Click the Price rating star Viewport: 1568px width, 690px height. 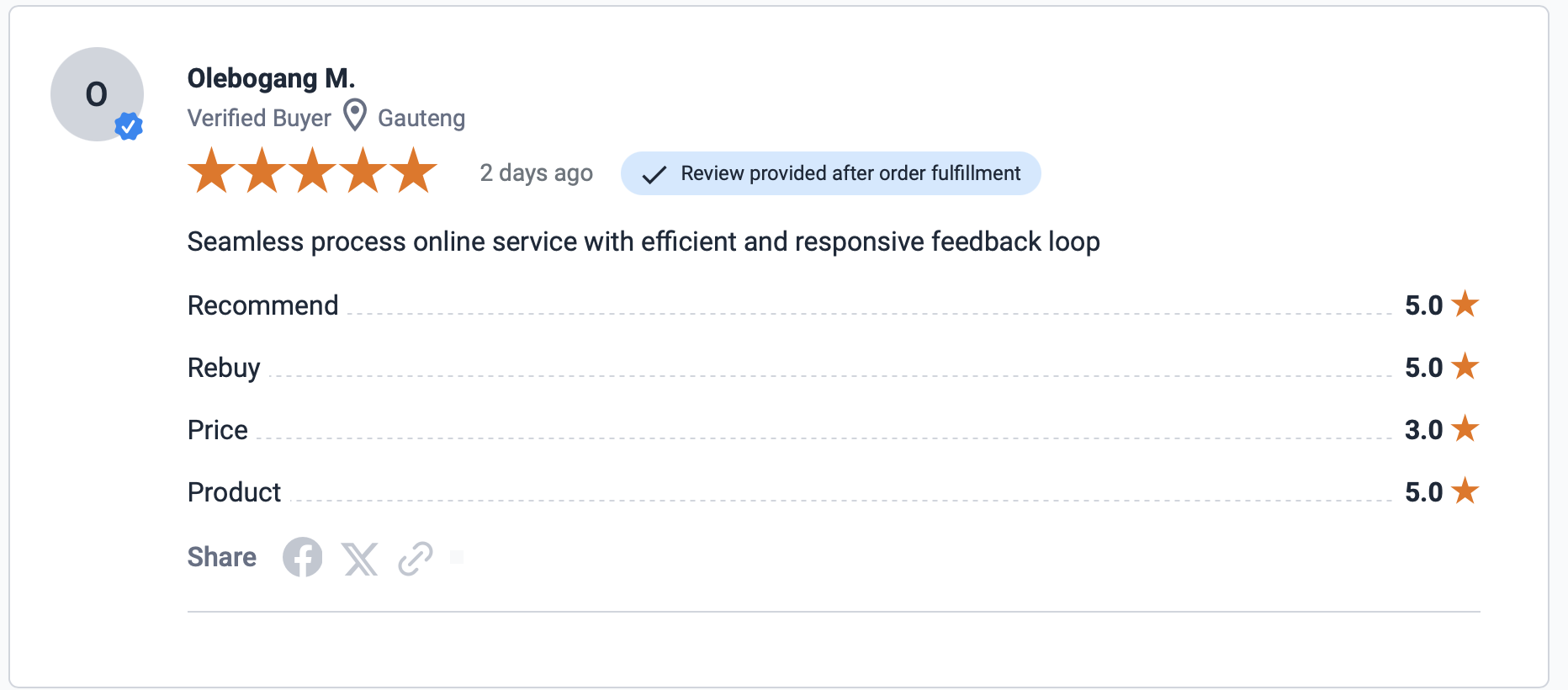[1465, 428]
